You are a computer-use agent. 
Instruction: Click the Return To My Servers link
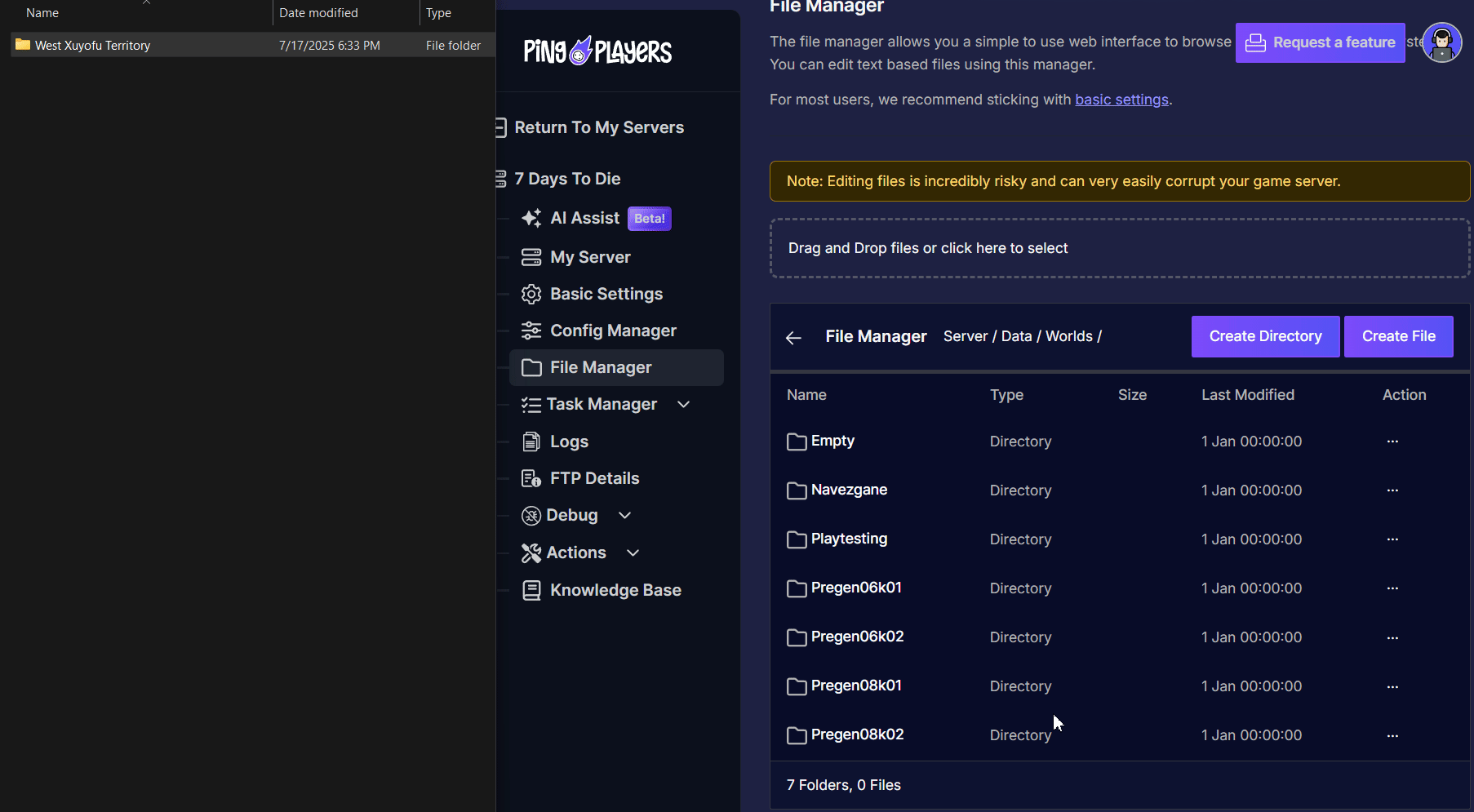pos(599,127)
